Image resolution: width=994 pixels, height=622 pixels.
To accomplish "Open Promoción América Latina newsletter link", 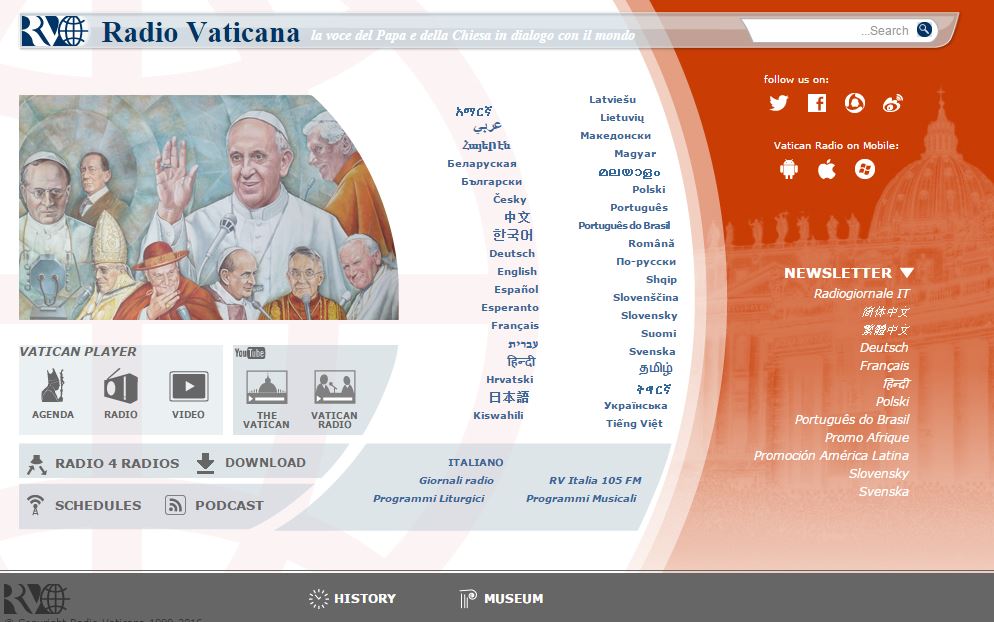I will [831, 455].
